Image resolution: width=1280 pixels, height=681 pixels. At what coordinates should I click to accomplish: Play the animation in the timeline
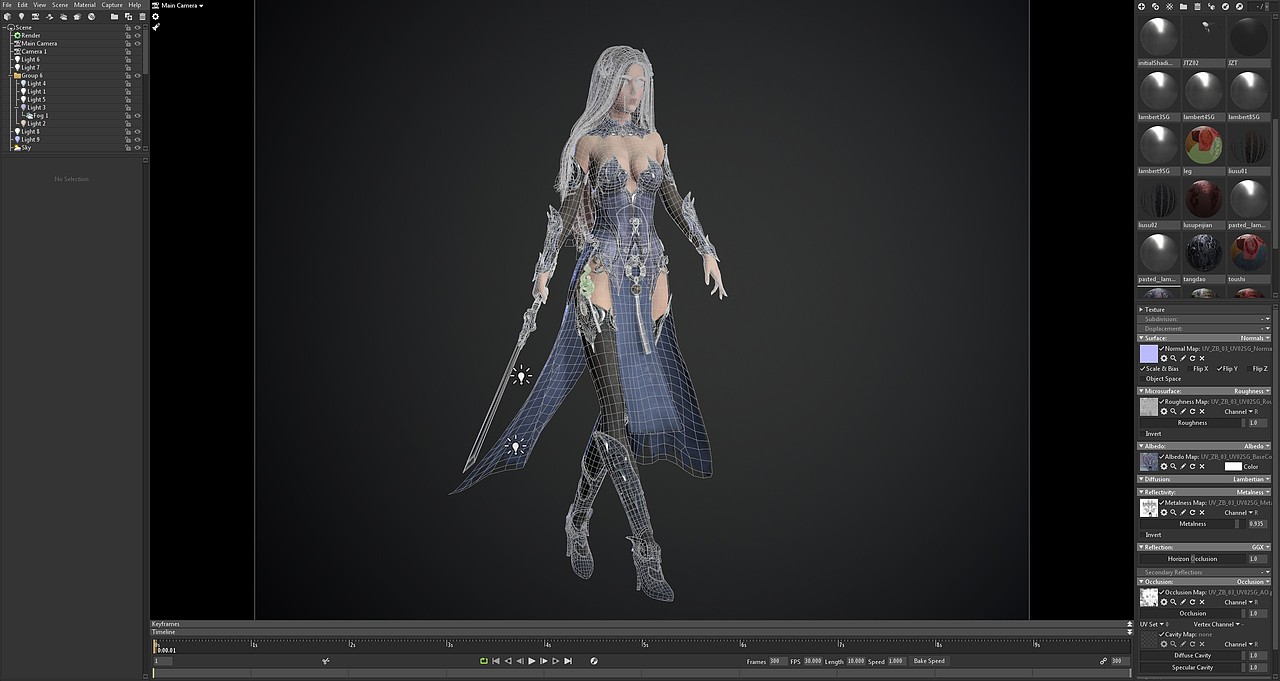click(x=531, y=661)
